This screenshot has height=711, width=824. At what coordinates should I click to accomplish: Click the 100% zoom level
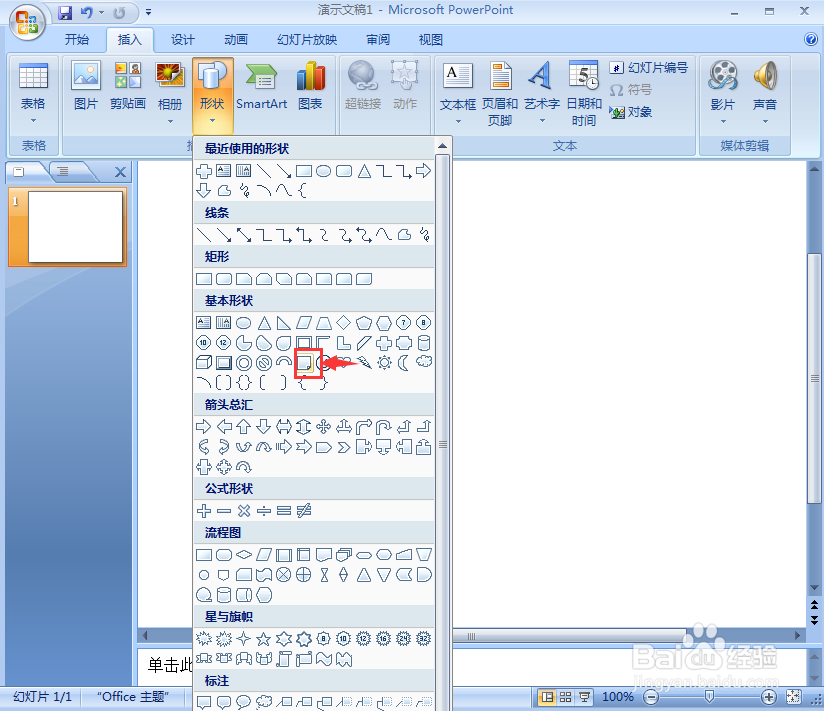point(617,697)
